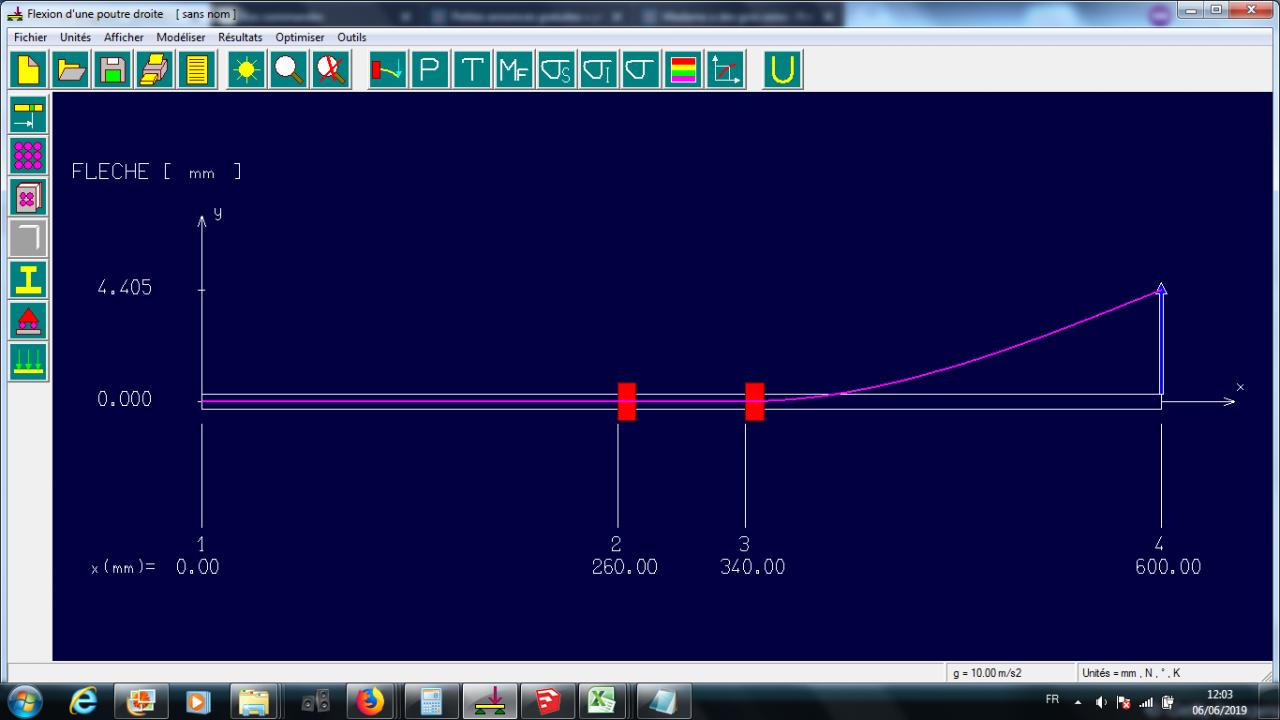Click the crossed-out magnifier icon
1280x720 pixels.
pyautogui.click(x=331, y=70)
